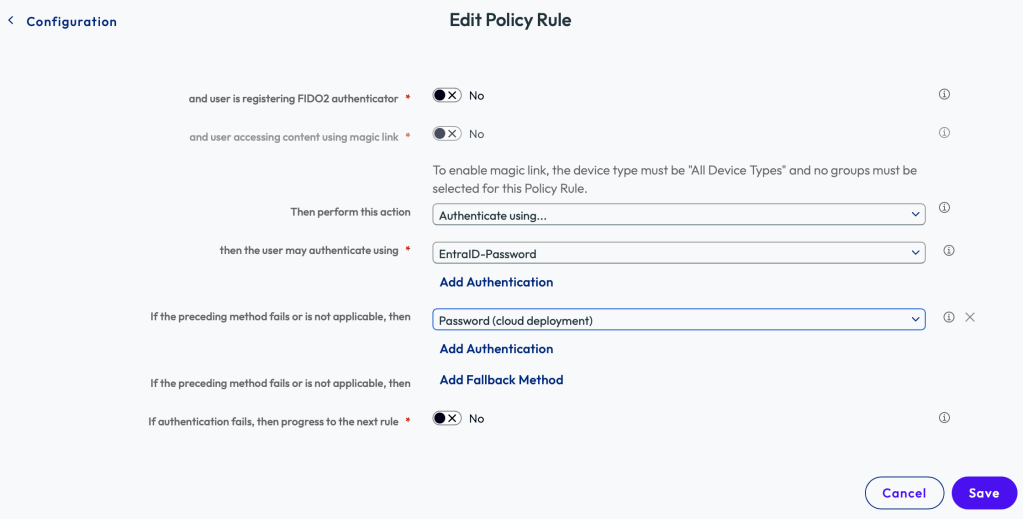Screen dimensions: 1023x519
Task: Remove the Password (cloud deployment) method
Action: click(970, 318)
